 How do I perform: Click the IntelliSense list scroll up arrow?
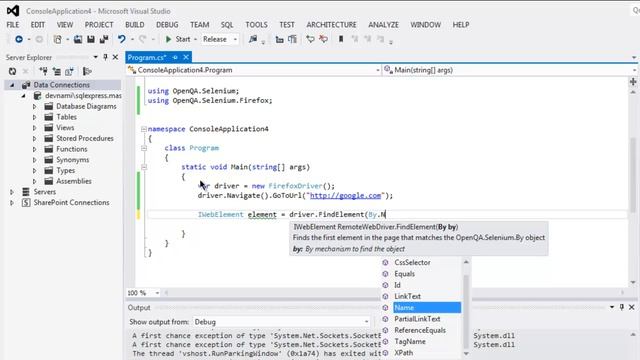(x=466, y=262)
